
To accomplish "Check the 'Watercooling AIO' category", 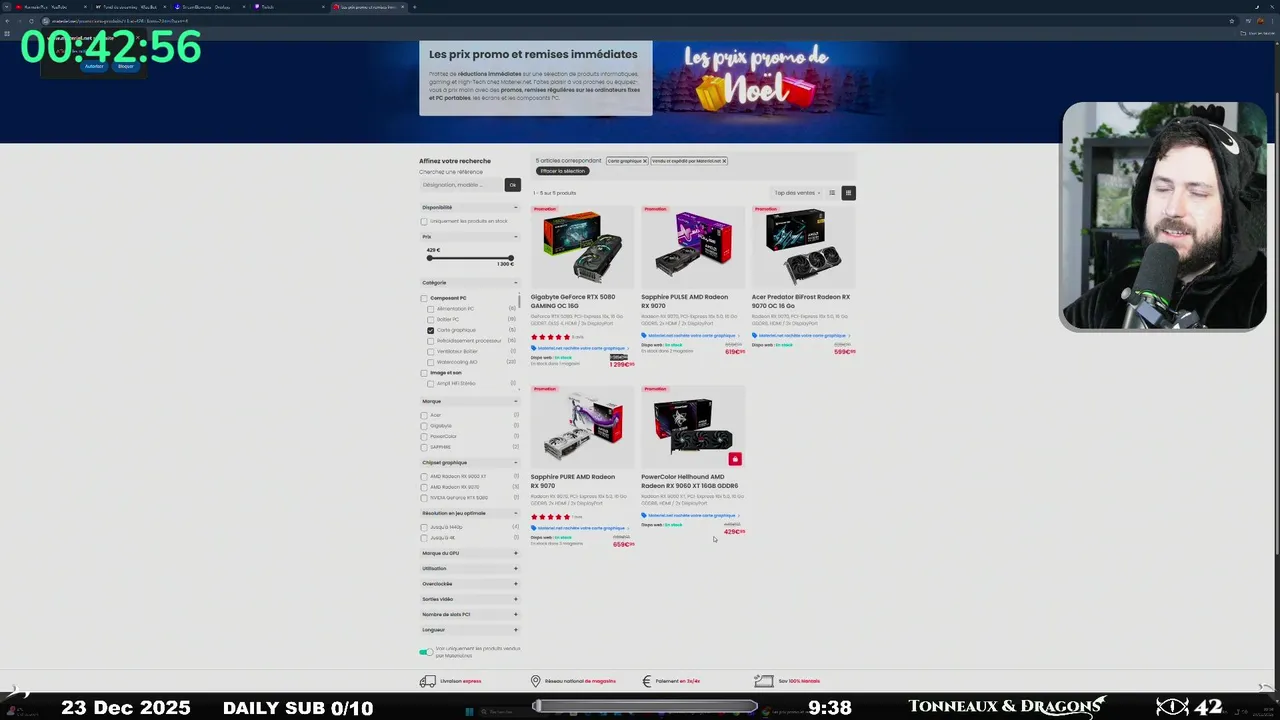I will (431, 362).
